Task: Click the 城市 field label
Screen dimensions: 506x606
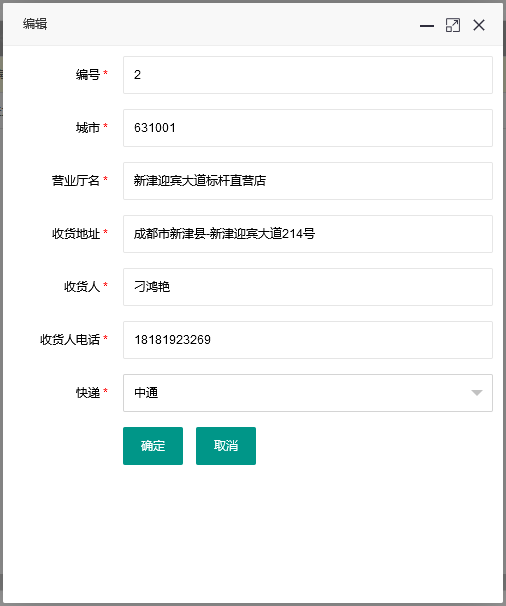Action: coord(88,128)
